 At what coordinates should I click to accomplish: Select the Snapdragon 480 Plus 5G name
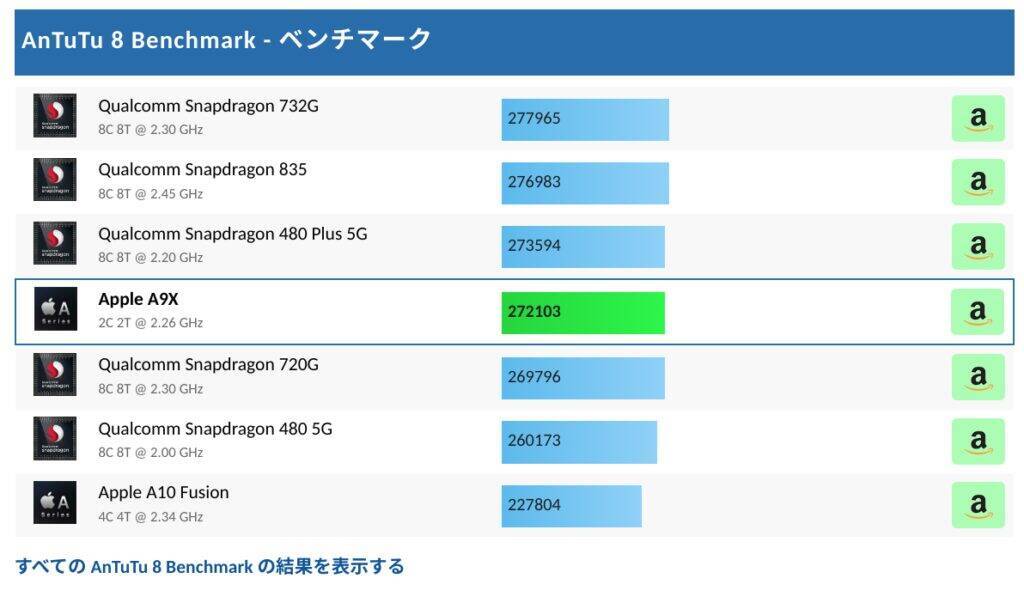click(232, 234)
